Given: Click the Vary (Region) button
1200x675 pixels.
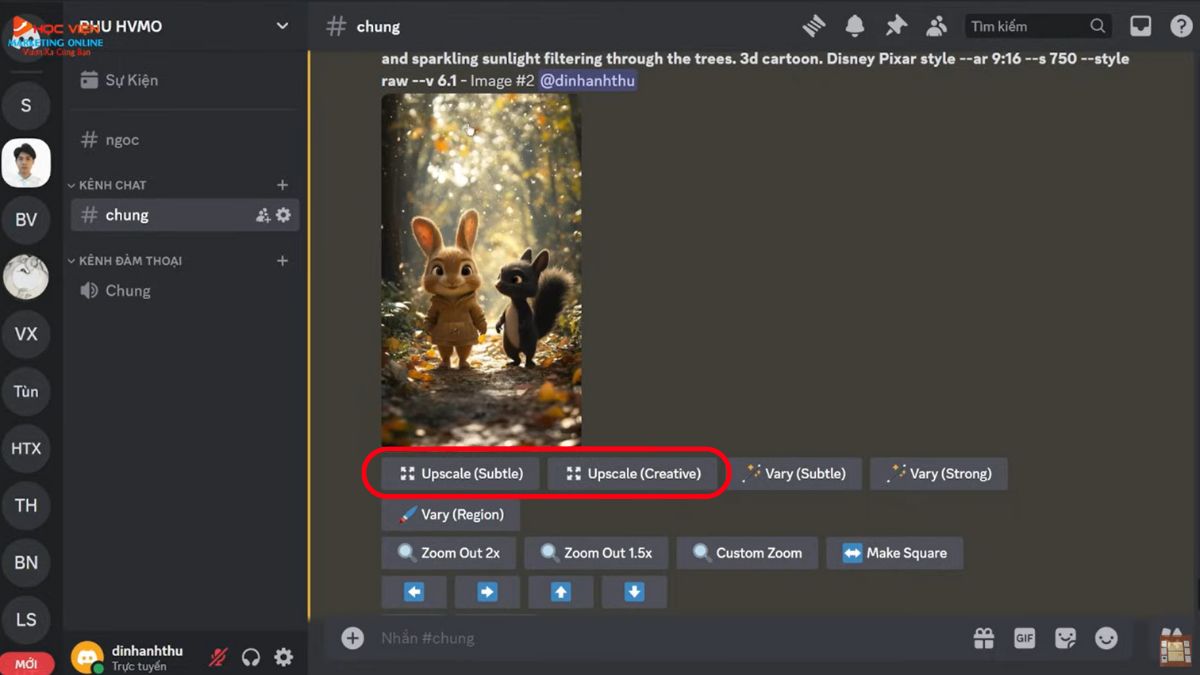Looking at the screenshot, I should point(450,514).
